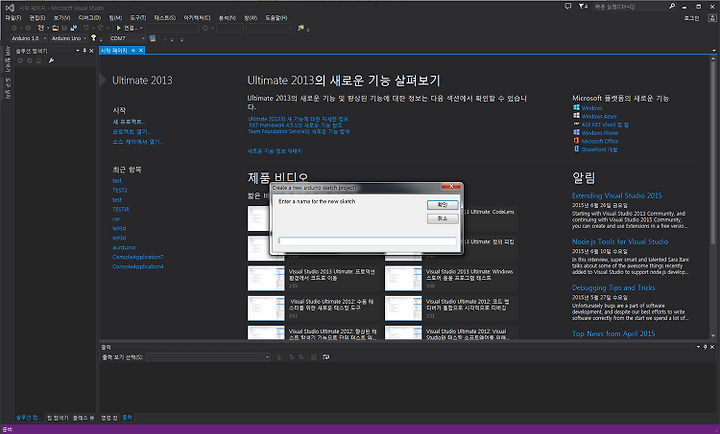This screenshot has height=434, width=720.
Task: Click the green Start debugging arrow
Action: [118, 28]
